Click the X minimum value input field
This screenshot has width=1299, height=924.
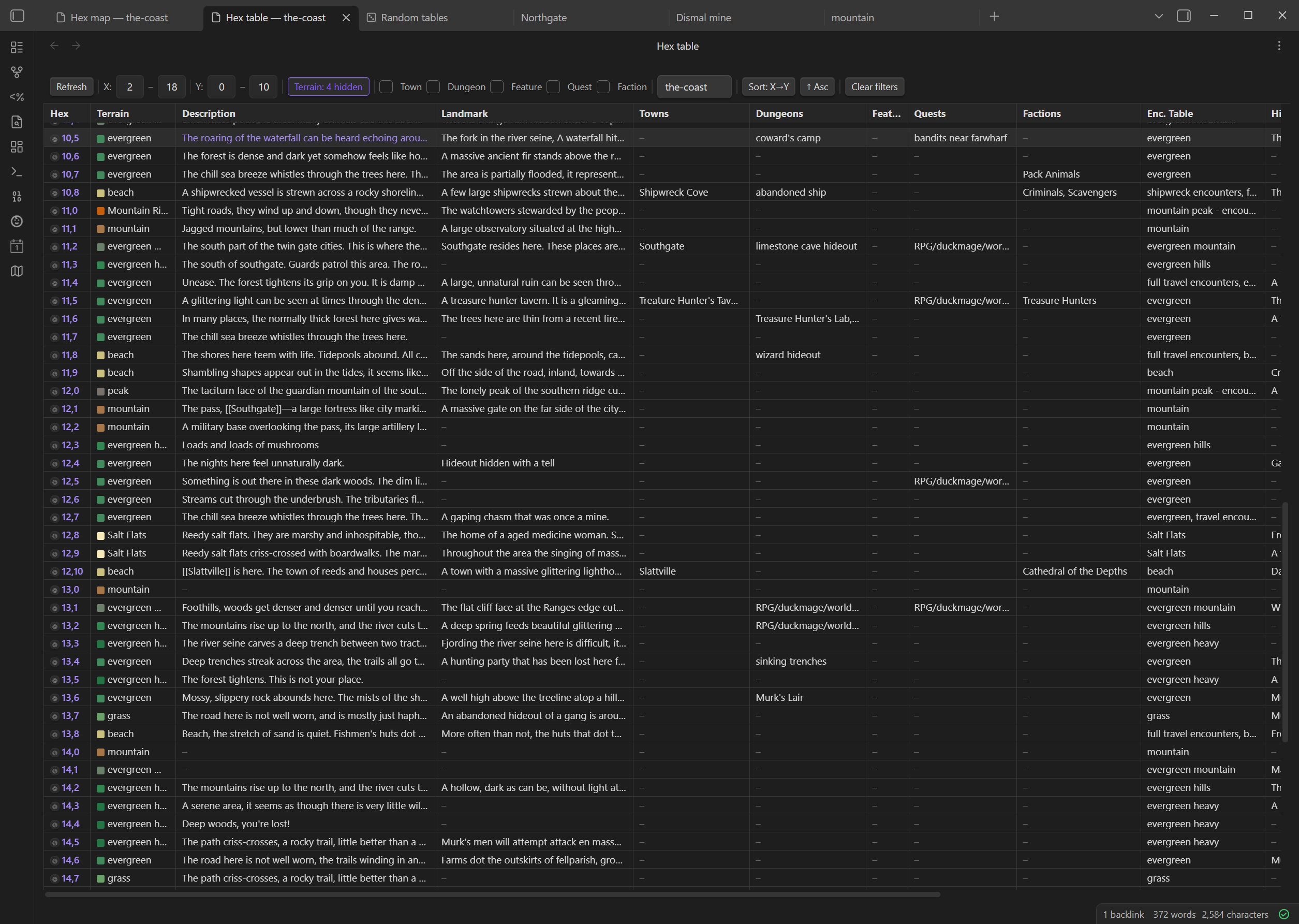click(x=130, y=87)
